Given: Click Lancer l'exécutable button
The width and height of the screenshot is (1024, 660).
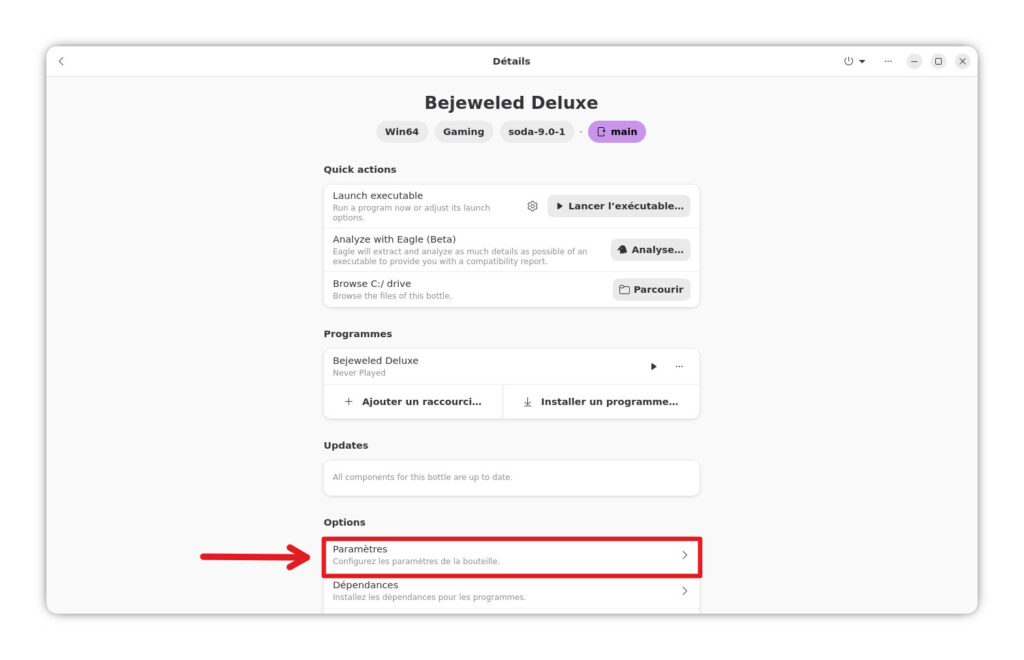Looking at the screenshot, I should (x=619, y=206).
